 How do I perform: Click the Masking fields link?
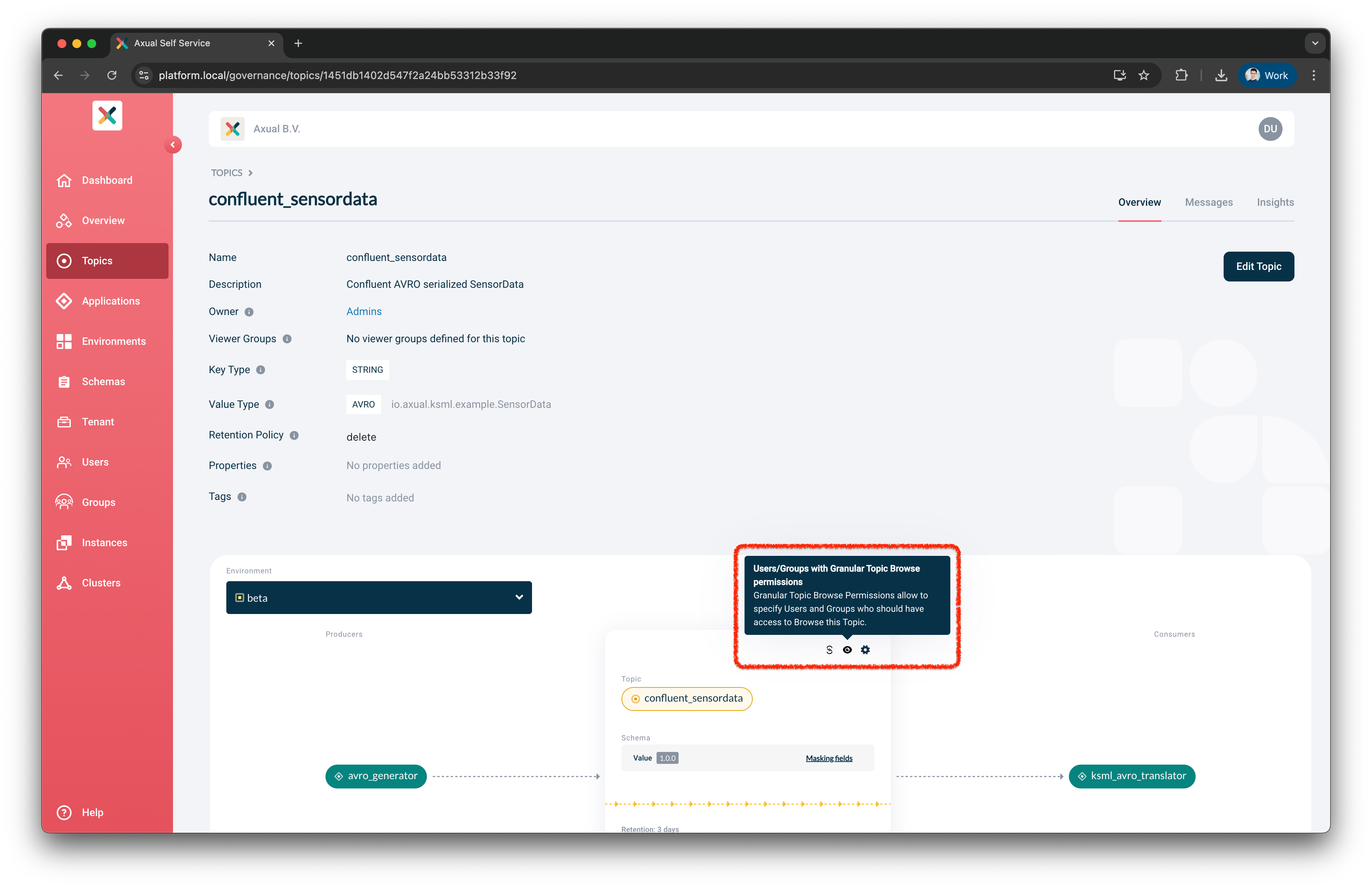tap(828, 758)
